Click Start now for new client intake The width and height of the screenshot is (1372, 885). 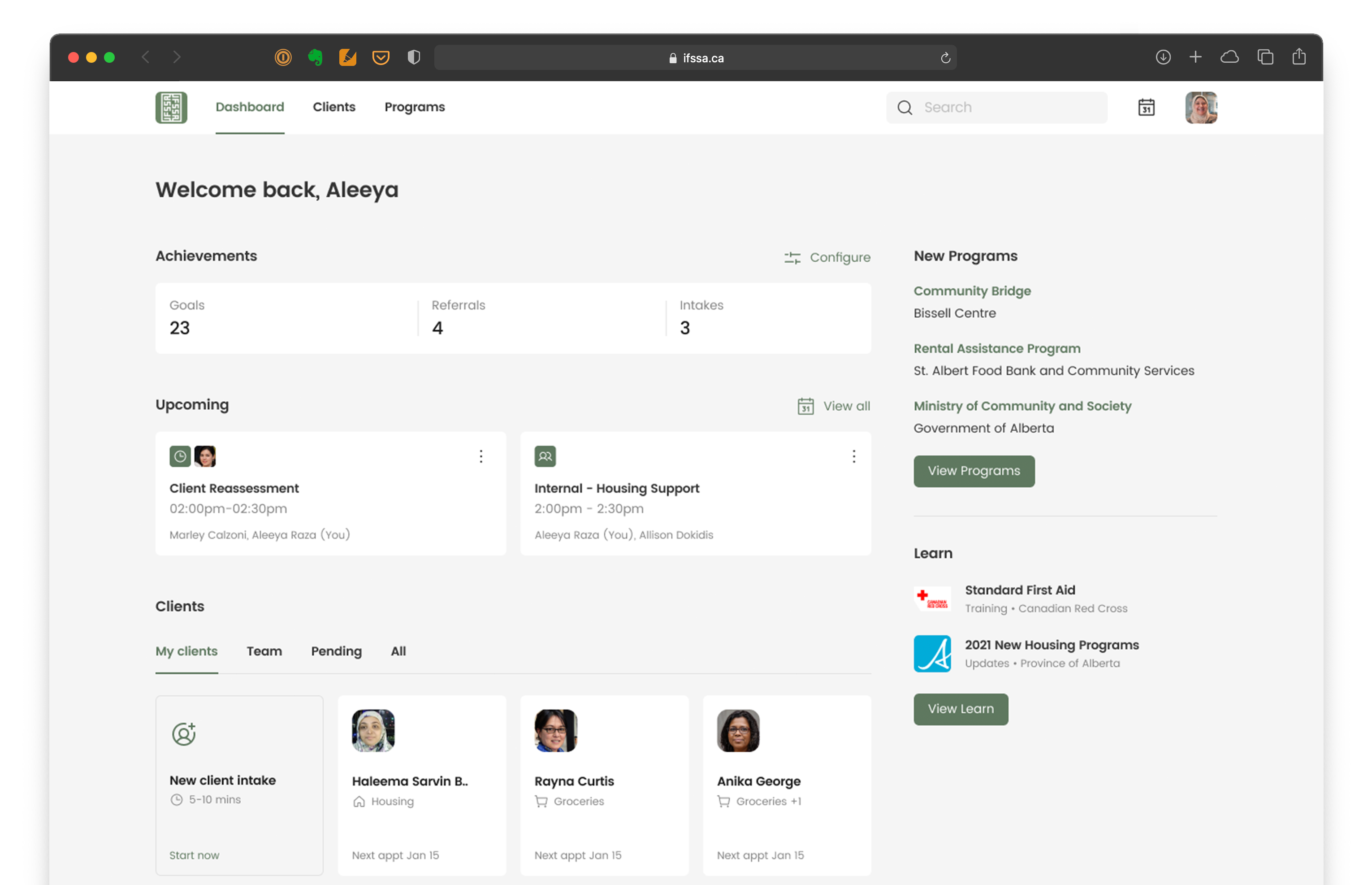(194, 855)
